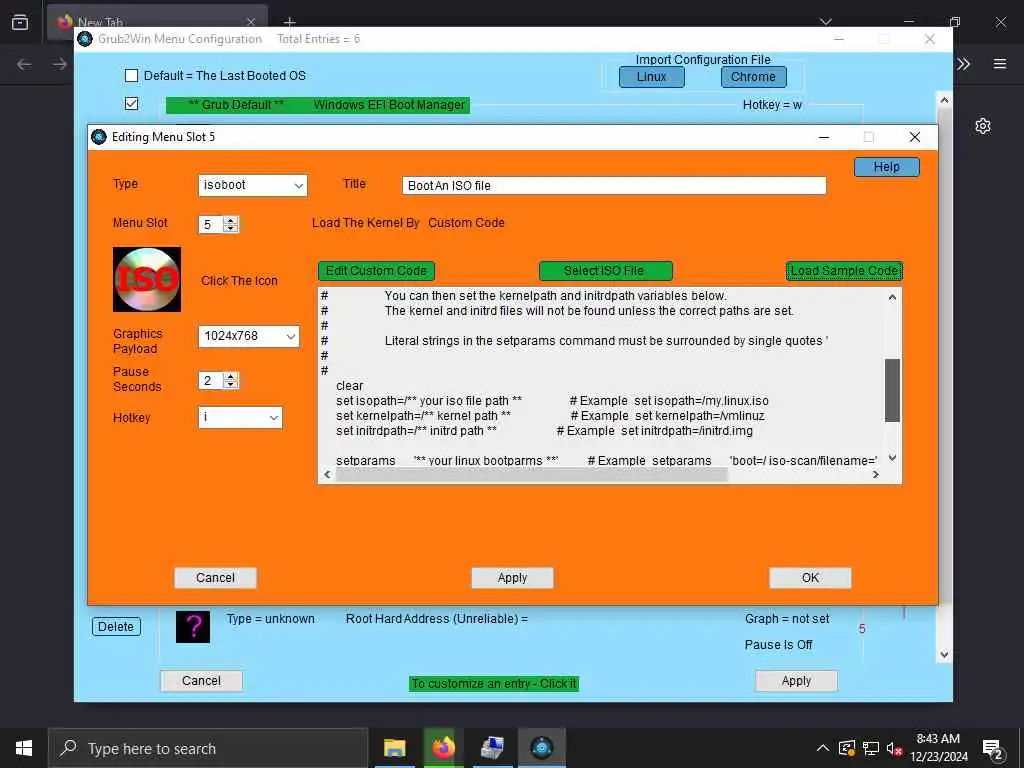The height and width of the screenshot is (768, 1024).
Task: Open the Help button
Action: (x=887, y=167)
